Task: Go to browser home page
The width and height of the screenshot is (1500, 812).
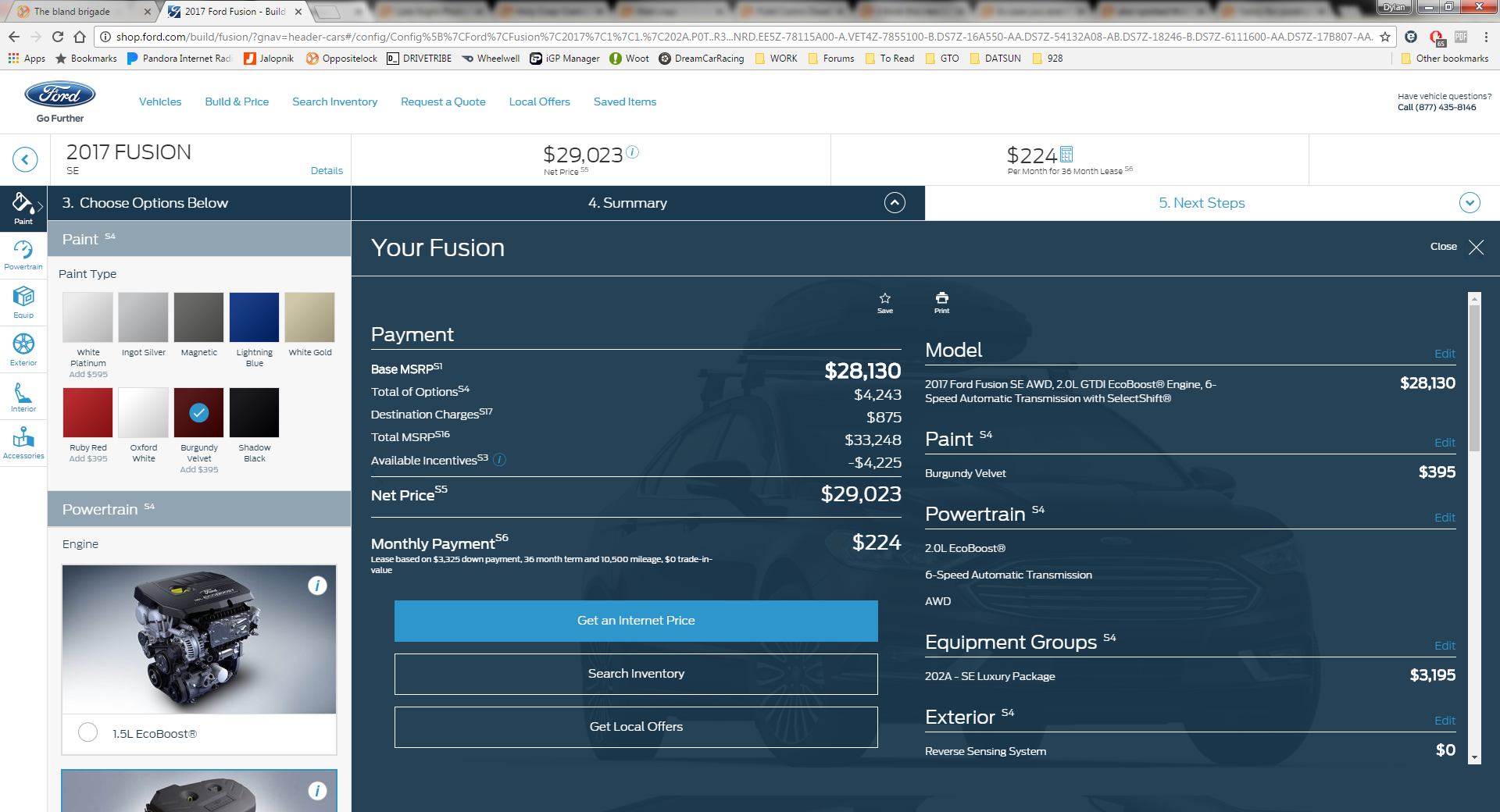Action: click(80, 37)
